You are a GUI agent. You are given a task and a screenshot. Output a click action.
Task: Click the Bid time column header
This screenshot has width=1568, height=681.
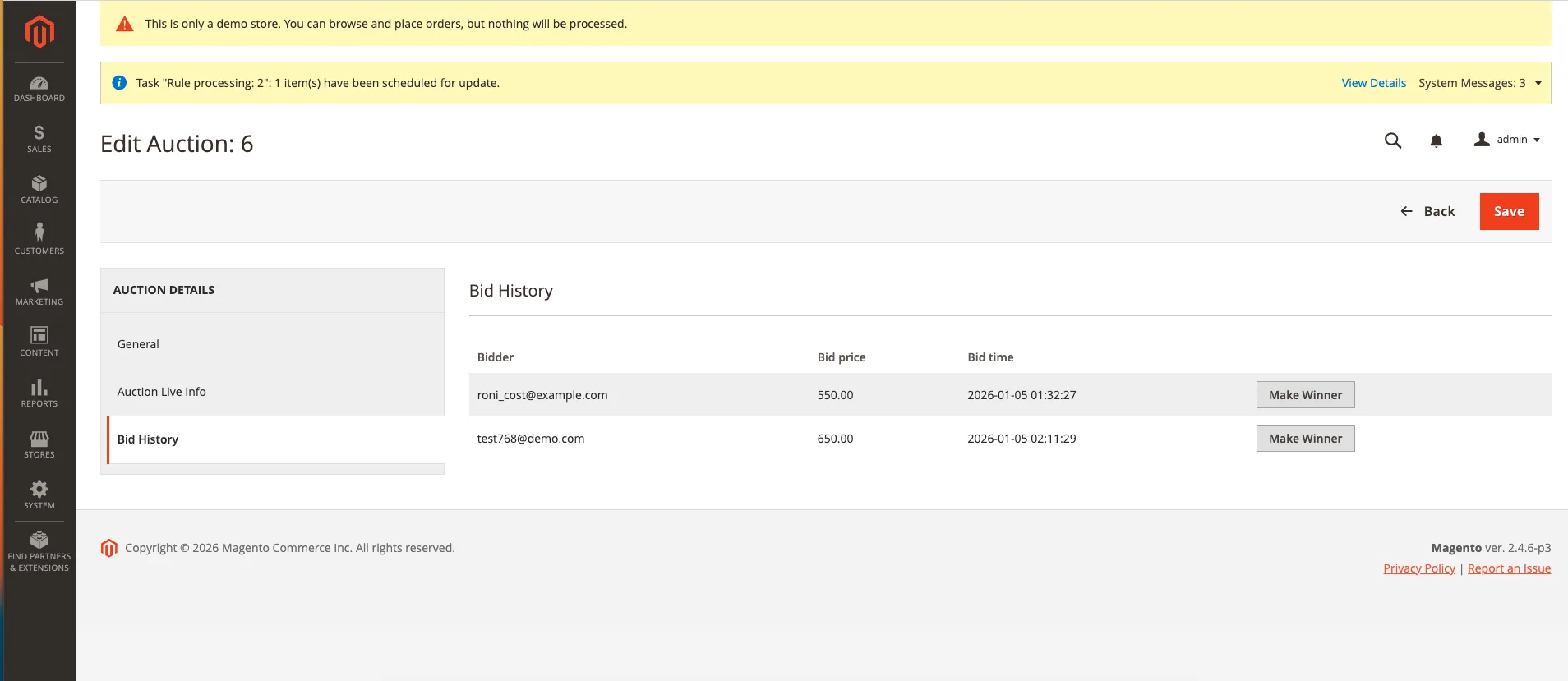[x=990, y=357]
